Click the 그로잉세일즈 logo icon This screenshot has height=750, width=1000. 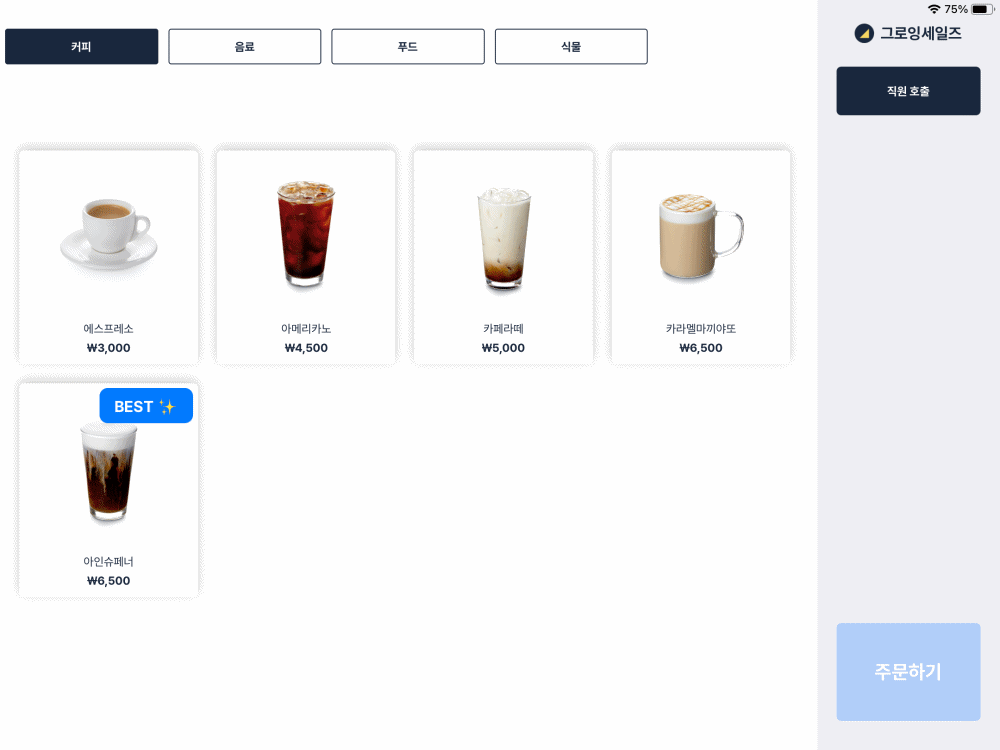pyautogui.click(x=864, y=33)
